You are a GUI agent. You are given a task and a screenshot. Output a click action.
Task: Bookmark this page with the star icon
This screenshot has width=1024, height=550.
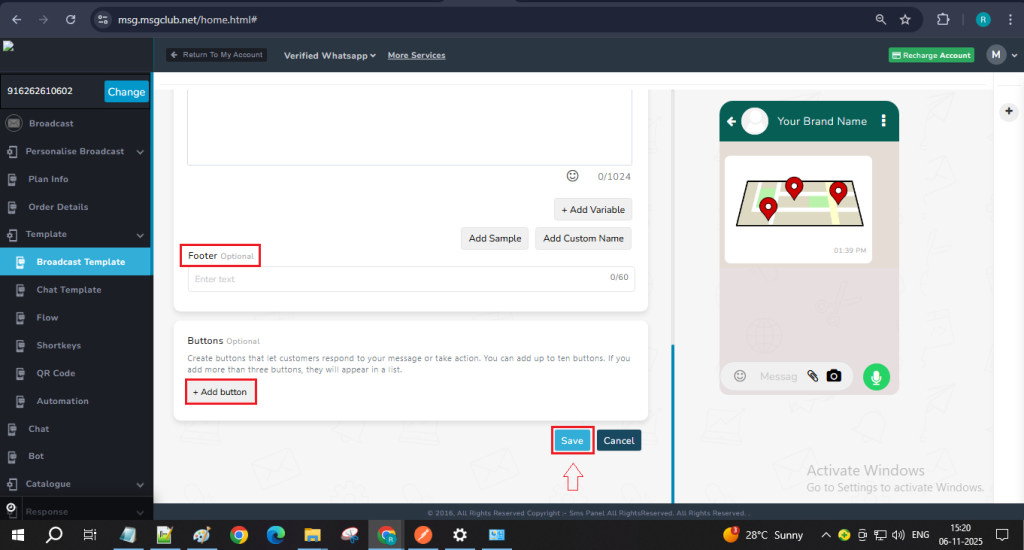point(905,19)
